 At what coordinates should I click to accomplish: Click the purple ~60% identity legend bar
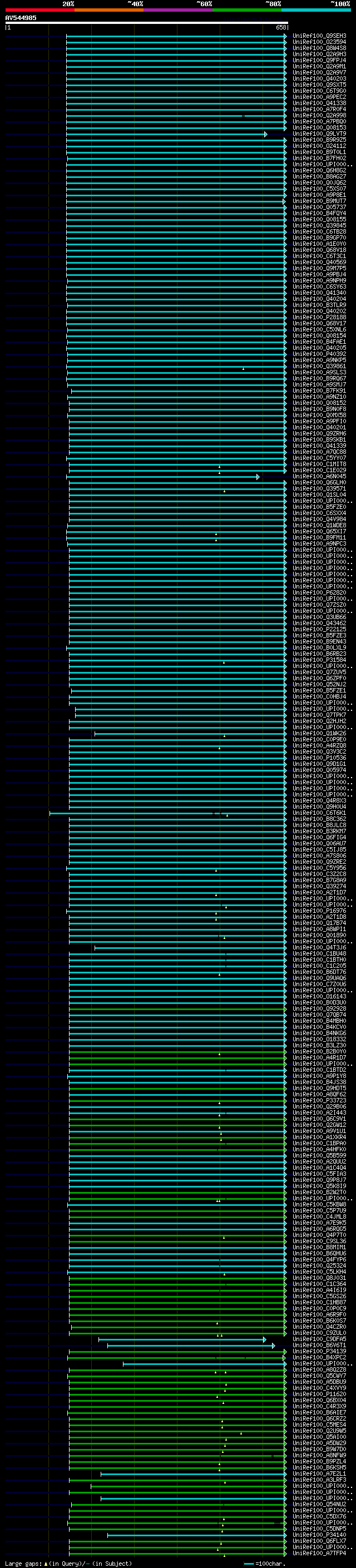[177, 11]
